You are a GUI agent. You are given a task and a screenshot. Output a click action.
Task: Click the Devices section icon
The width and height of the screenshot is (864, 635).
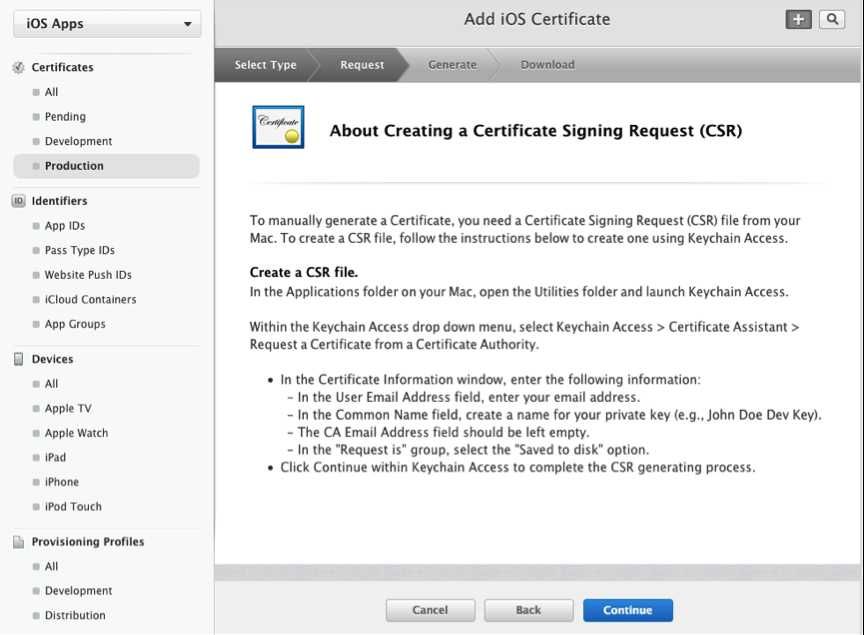18,359
